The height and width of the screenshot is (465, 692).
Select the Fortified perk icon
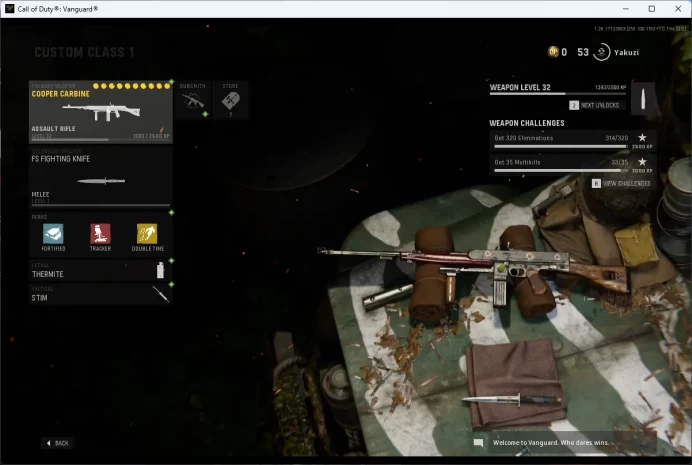[53, 234]
